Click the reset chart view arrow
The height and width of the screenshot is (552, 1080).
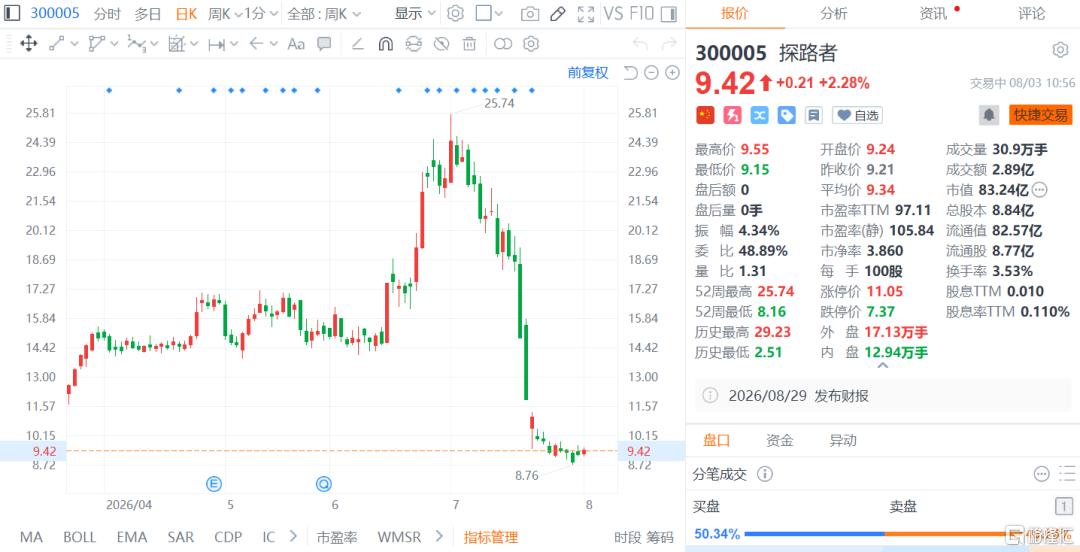tap(630, 72)
